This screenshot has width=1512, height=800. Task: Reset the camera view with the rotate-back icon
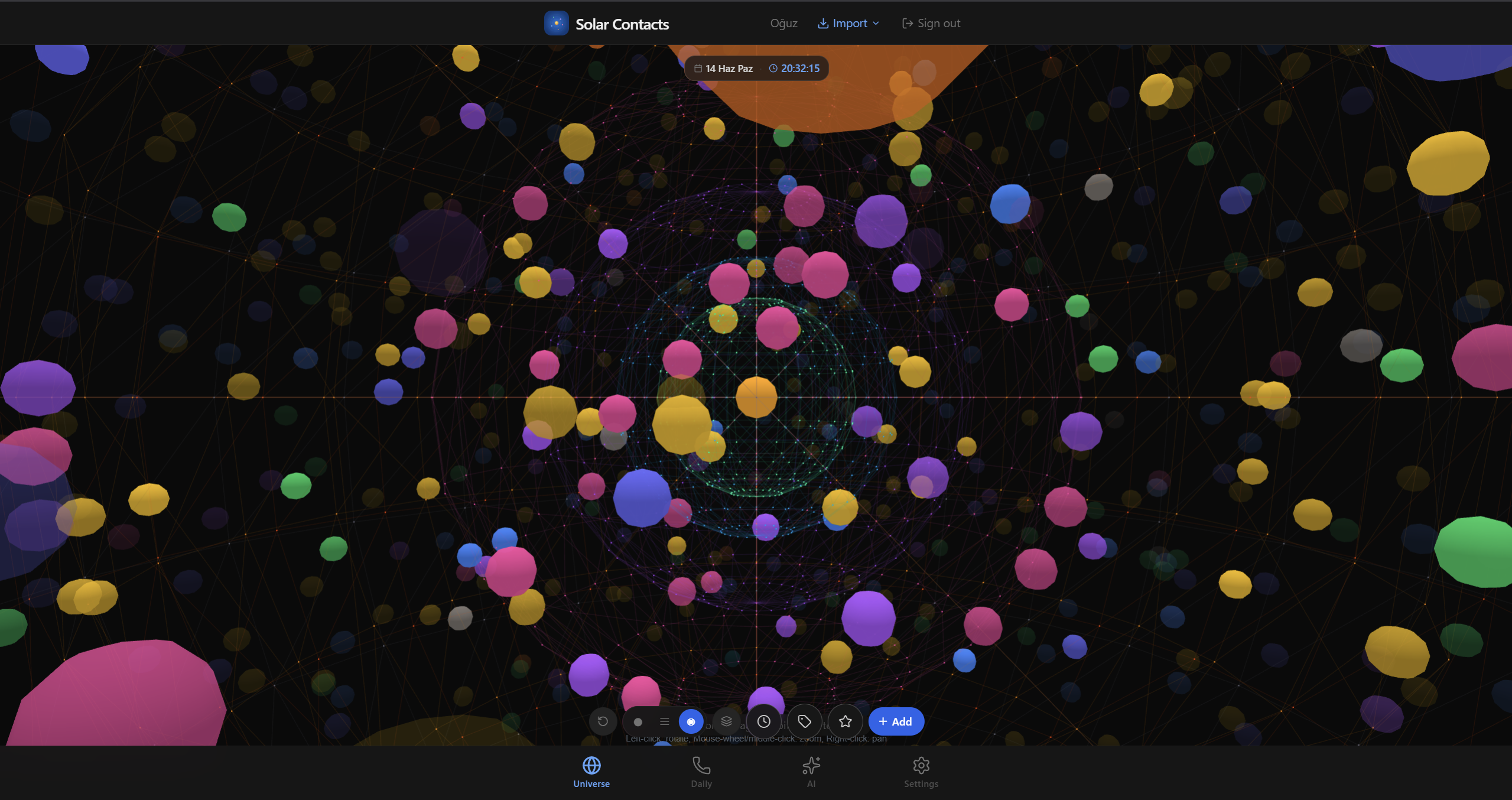coord(603,721)
